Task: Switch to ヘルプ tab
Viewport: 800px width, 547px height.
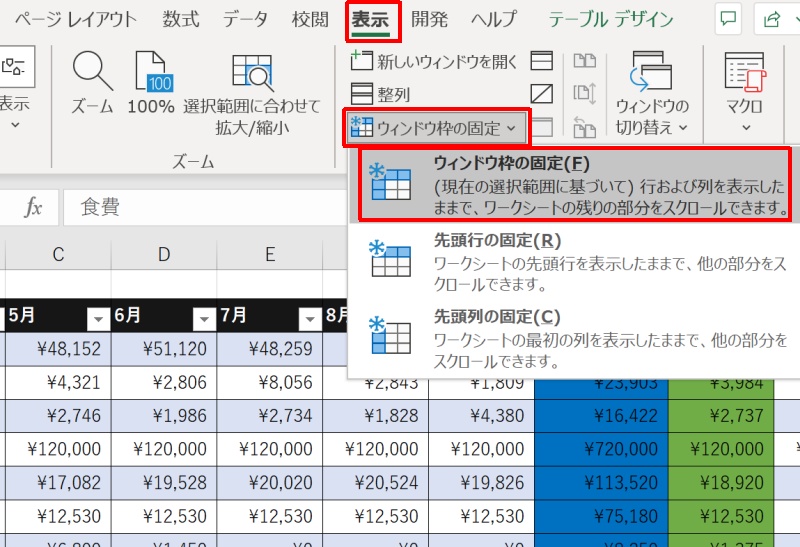Action: coord(494,19)
